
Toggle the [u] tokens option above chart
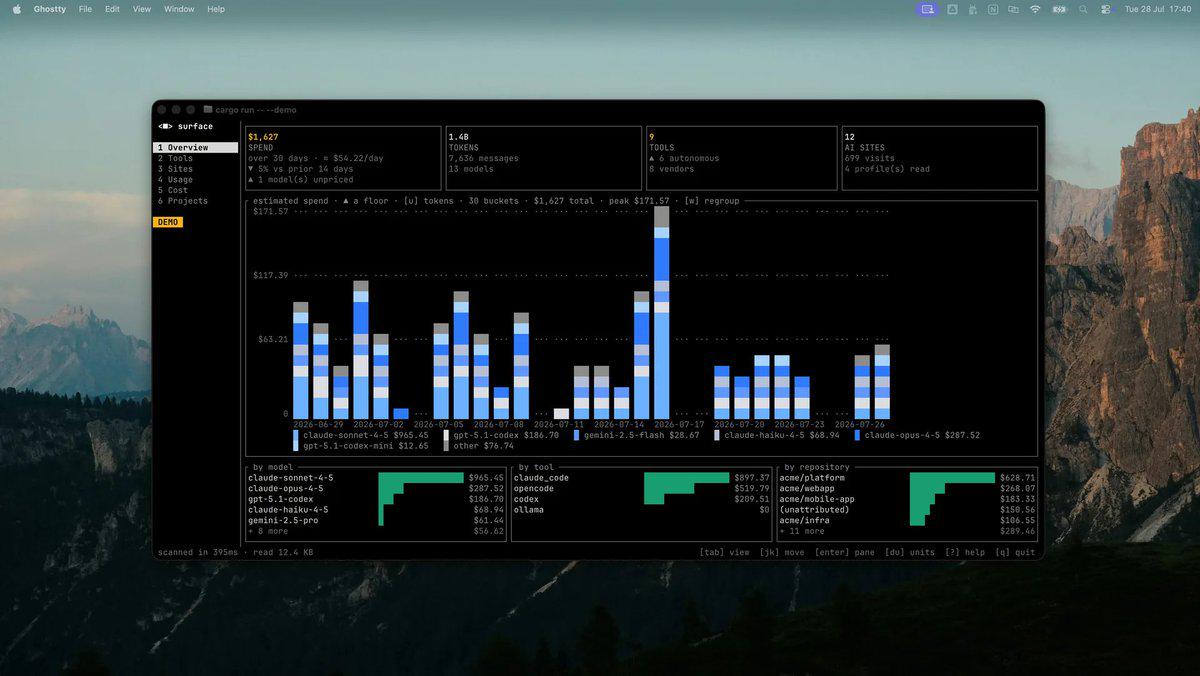pyautogui.click(x=430, y=201)
